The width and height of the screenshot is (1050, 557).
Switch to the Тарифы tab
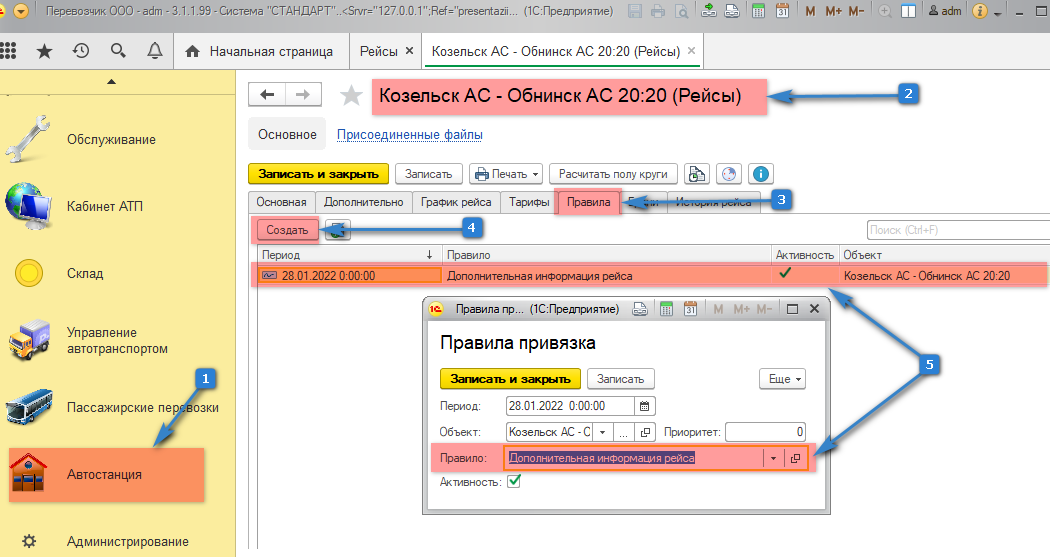pos(528,201)
